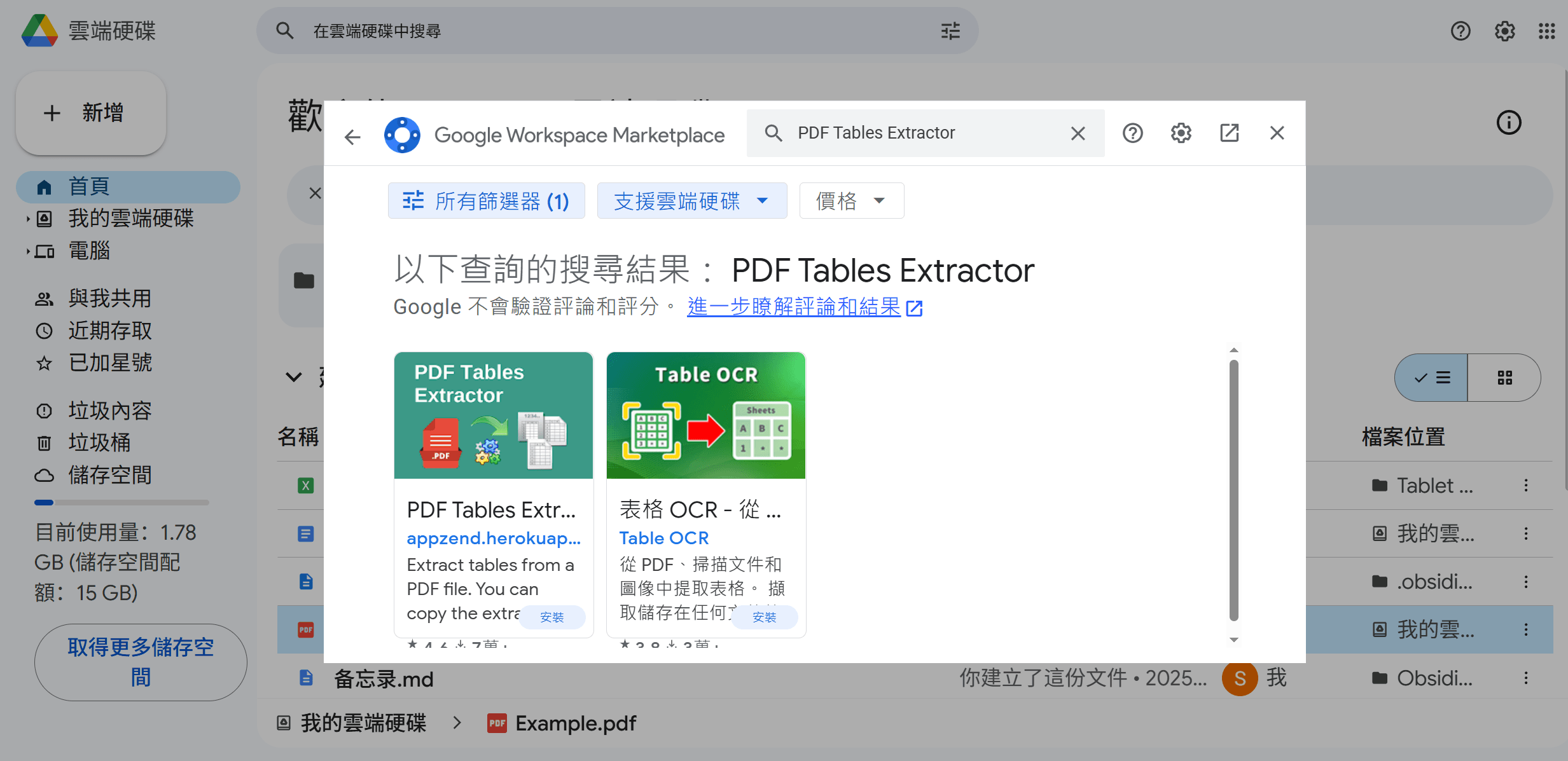Screen dimensions: 1568x761
Task: Open Tablet folder location
Action: (1422, 486)
